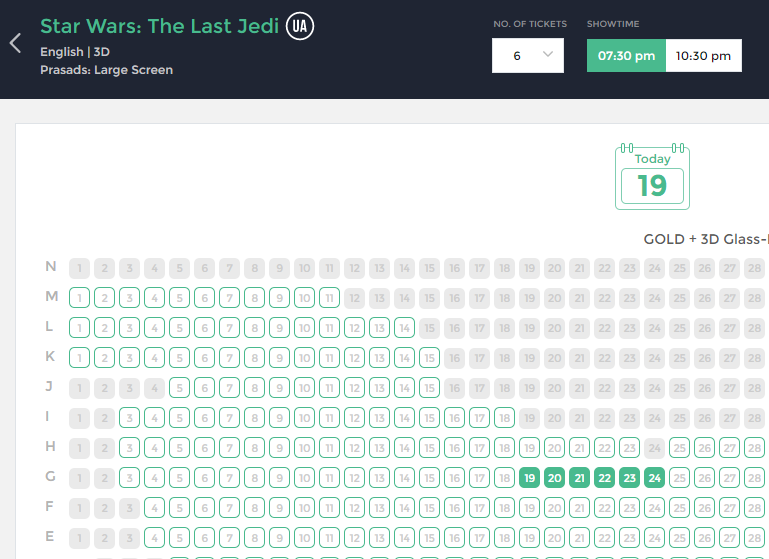Image resolution: width=769 pixels, height=559 pixels.
Task: Click the row G label
Action: [x=50, y=476]
